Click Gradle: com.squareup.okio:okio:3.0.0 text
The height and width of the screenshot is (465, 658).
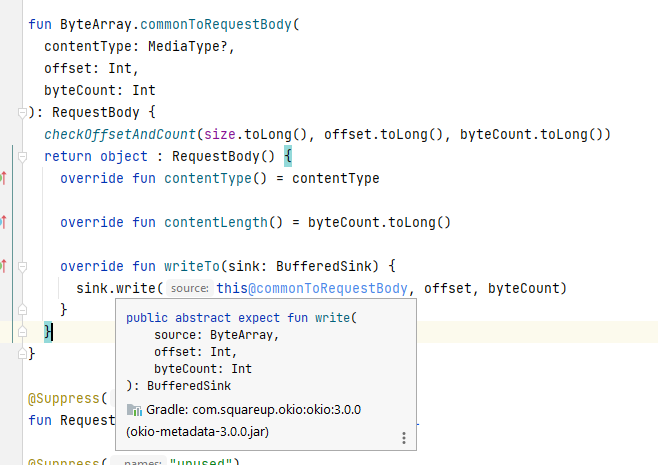tap(253, 410)
